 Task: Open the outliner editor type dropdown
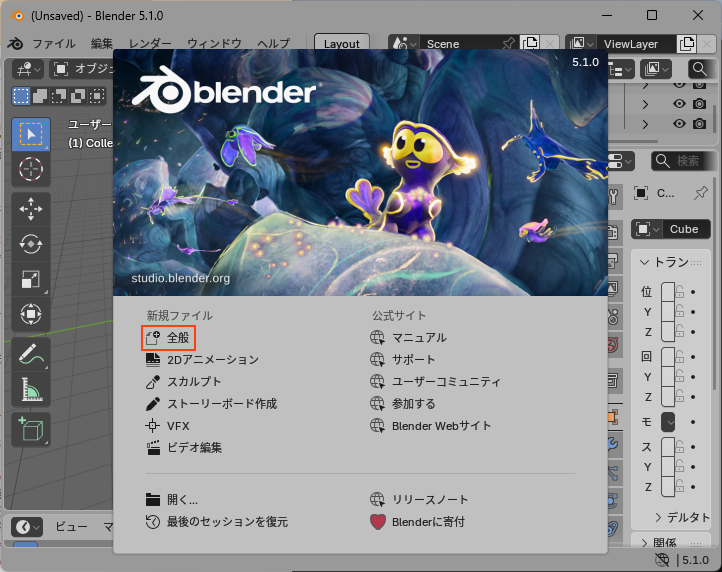pyautogui.click(x=620, y=69)
